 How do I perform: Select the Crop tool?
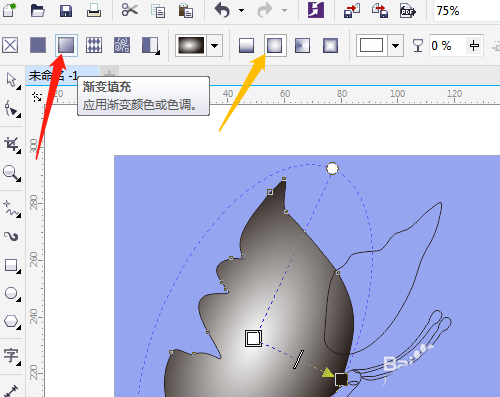(12, 145)
